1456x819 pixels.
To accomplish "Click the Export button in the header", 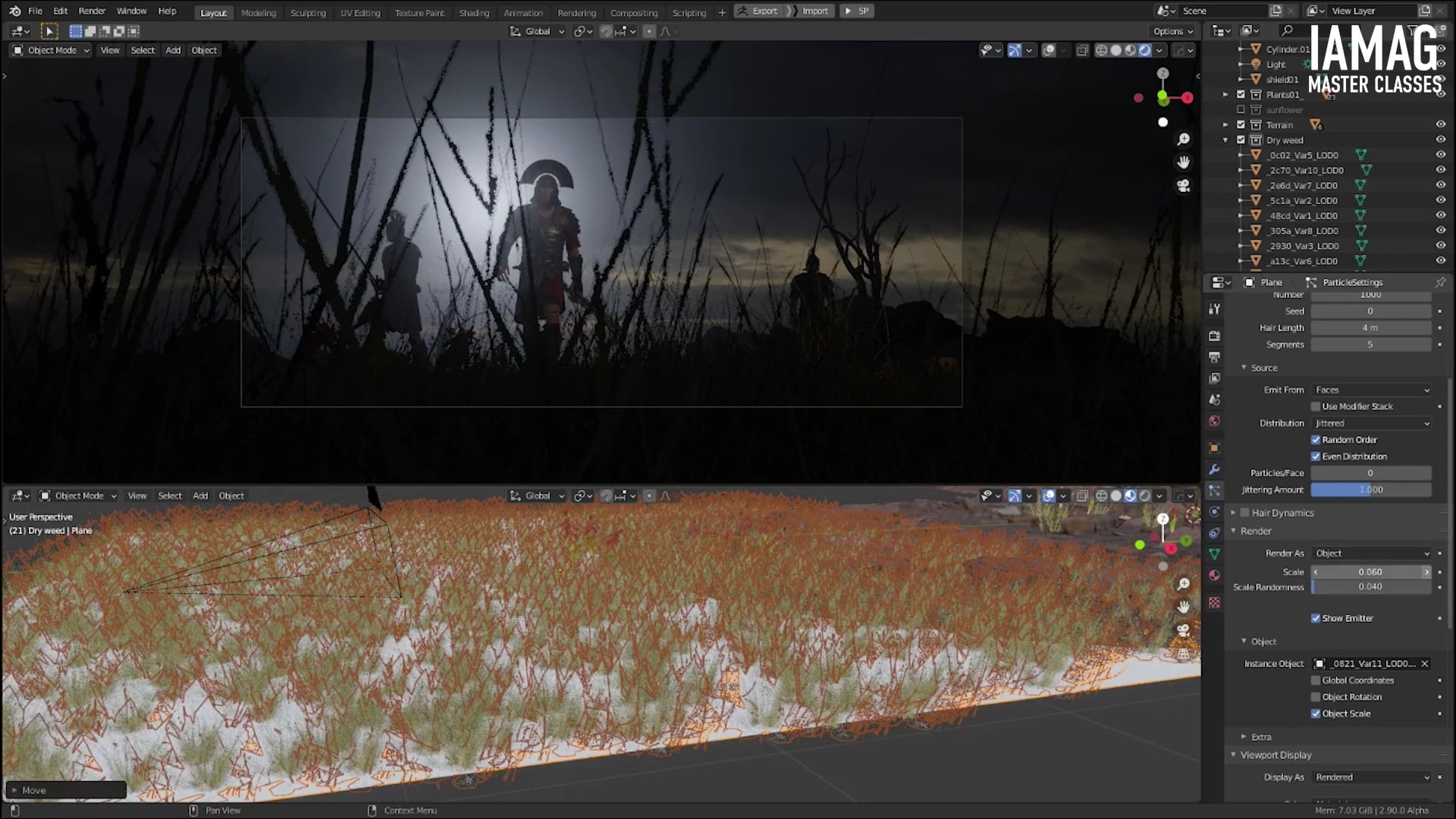I will (764, 11).
